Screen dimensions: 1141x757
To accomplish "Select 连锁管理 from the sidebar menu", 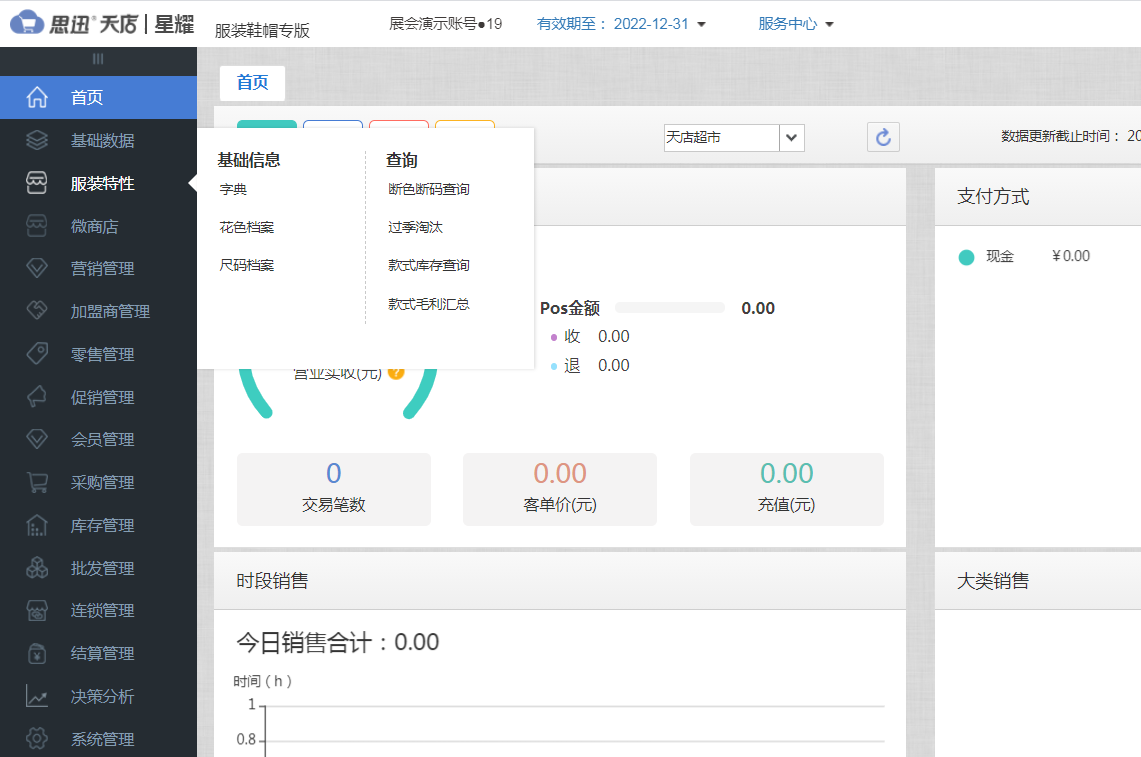I will pos(101,610).
